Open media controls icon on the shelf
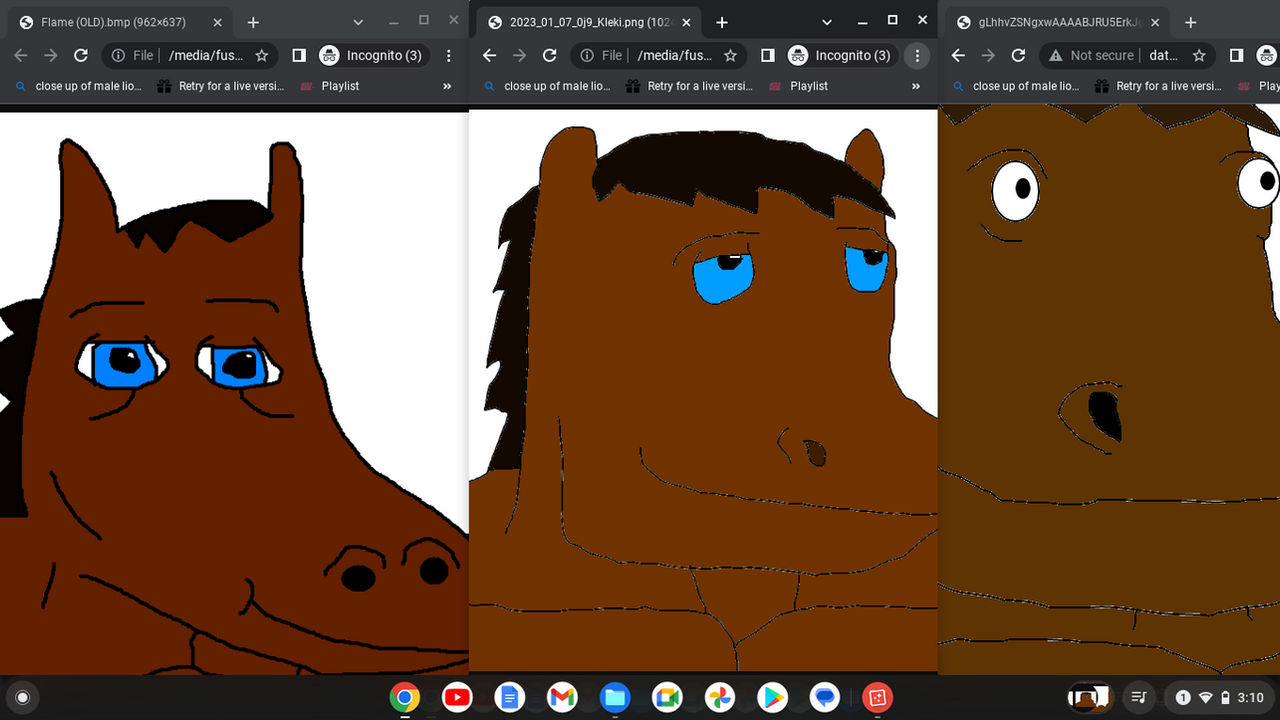 click(x=1138, y=697)
